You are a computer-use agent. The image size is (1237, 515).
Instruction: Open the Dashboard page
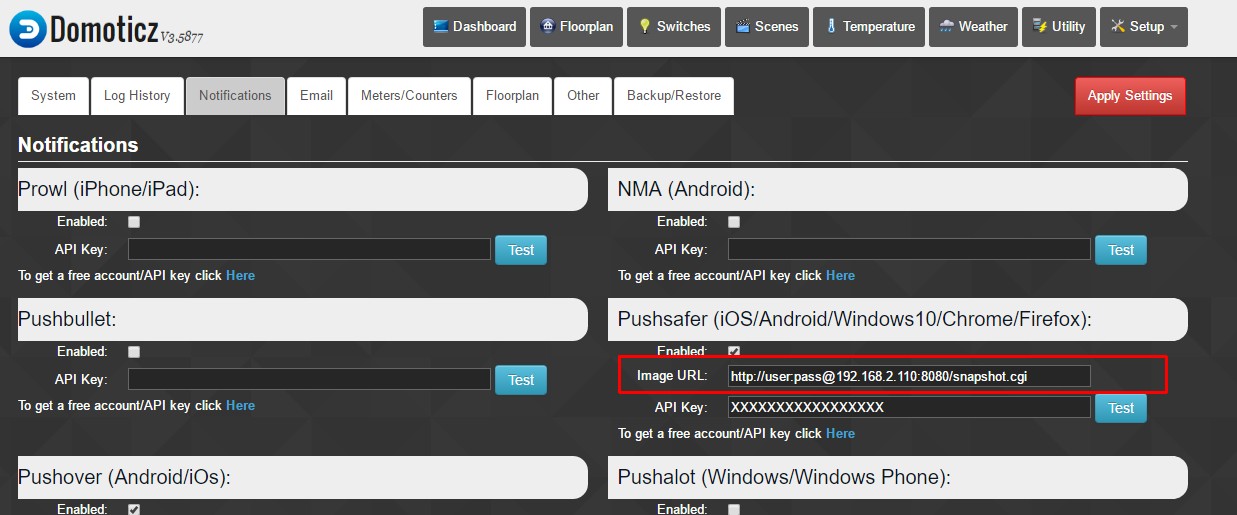pos(475,27)
